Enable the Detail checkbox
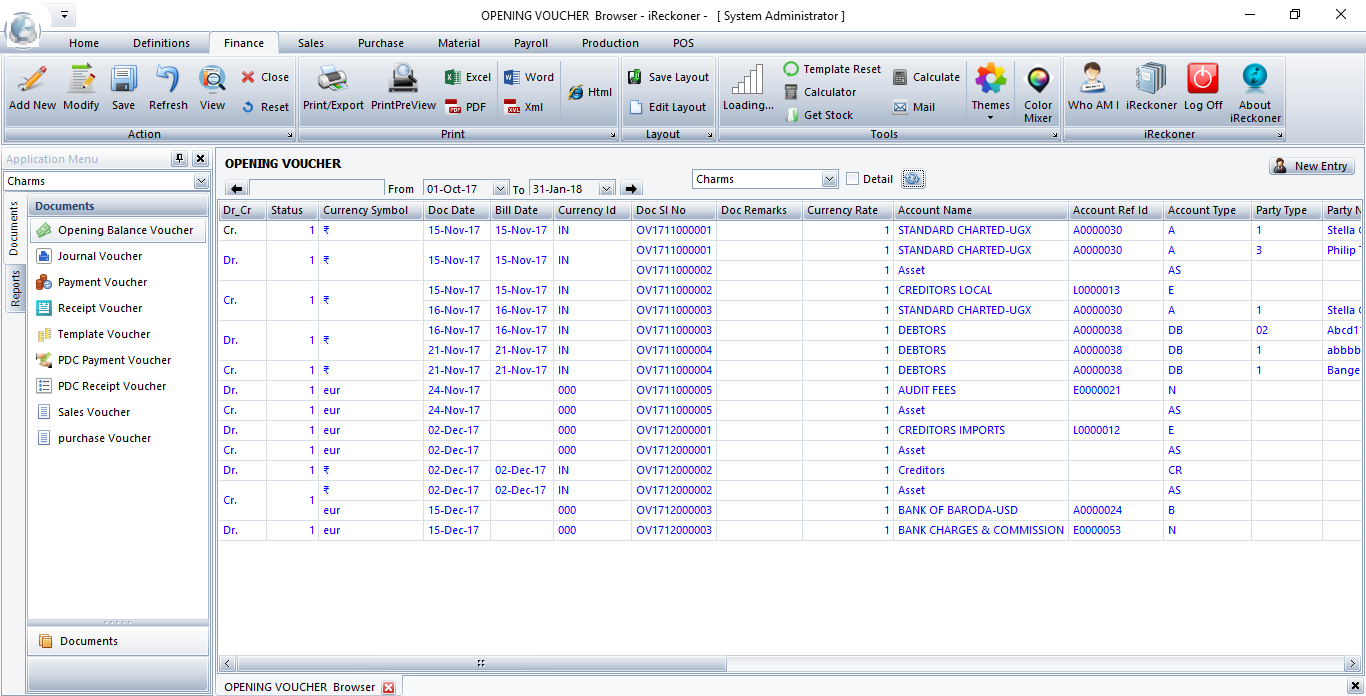 (x=853, y=179)
